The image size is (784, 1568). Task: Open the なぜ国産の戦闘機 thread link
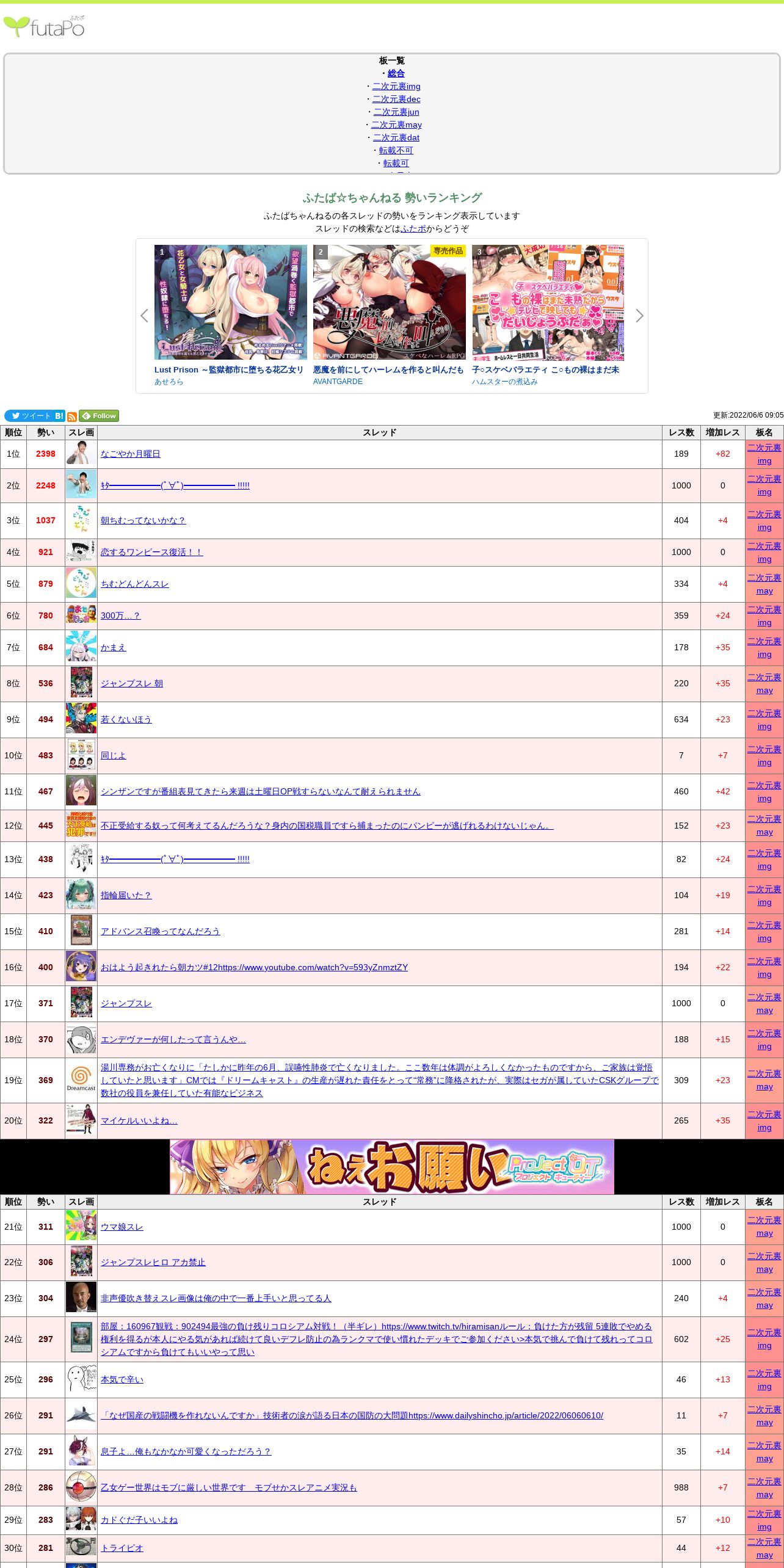coord(352,1415)
